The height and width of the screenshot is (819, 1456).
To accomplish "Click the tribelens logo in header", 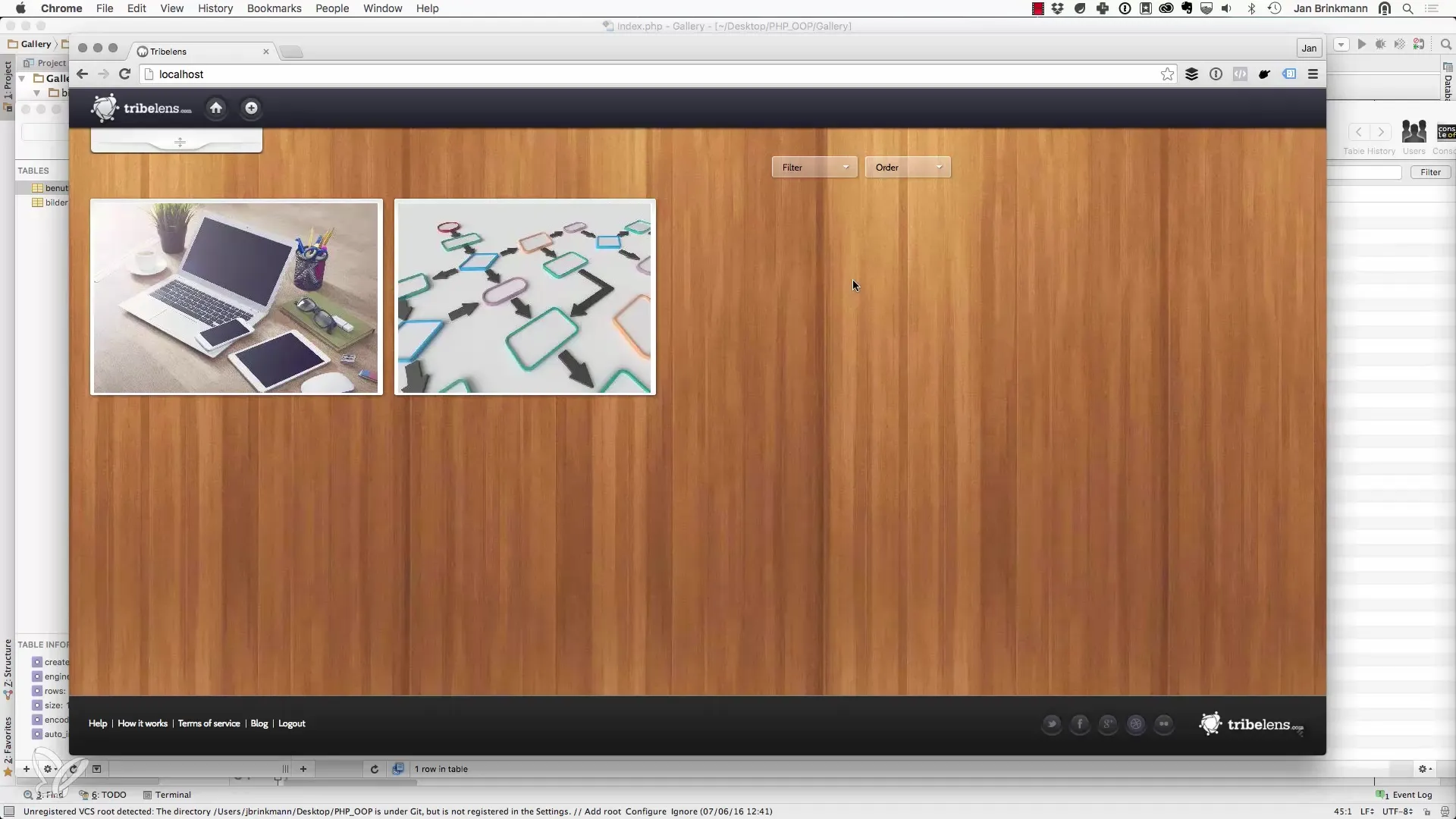I will (x=142, y=108).
